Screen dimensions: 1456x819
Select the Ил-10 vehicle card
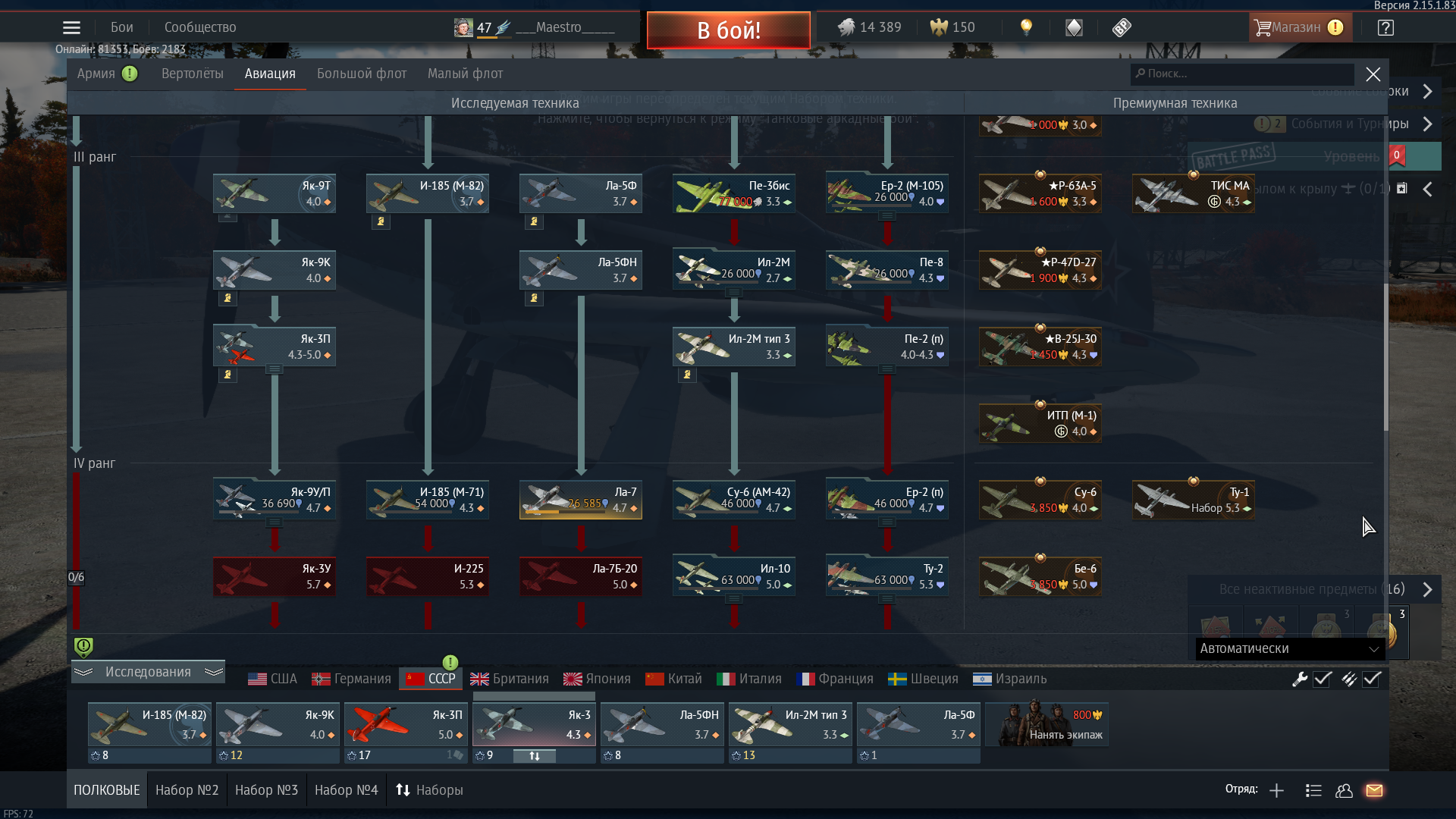tap(734, 576)
